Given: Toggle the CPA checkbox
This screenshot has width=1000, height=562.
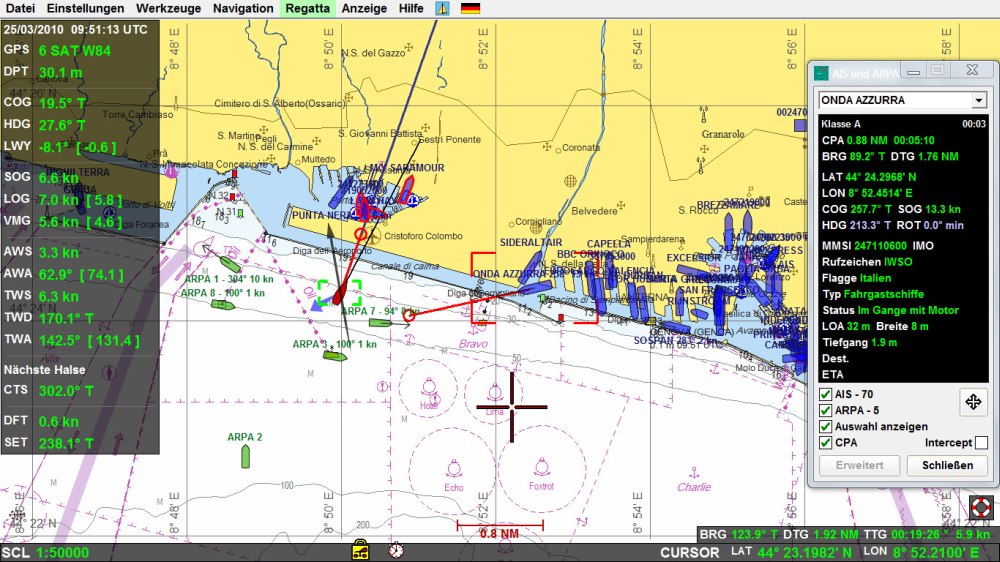Looking at the screenshot, I should (825, 442).
